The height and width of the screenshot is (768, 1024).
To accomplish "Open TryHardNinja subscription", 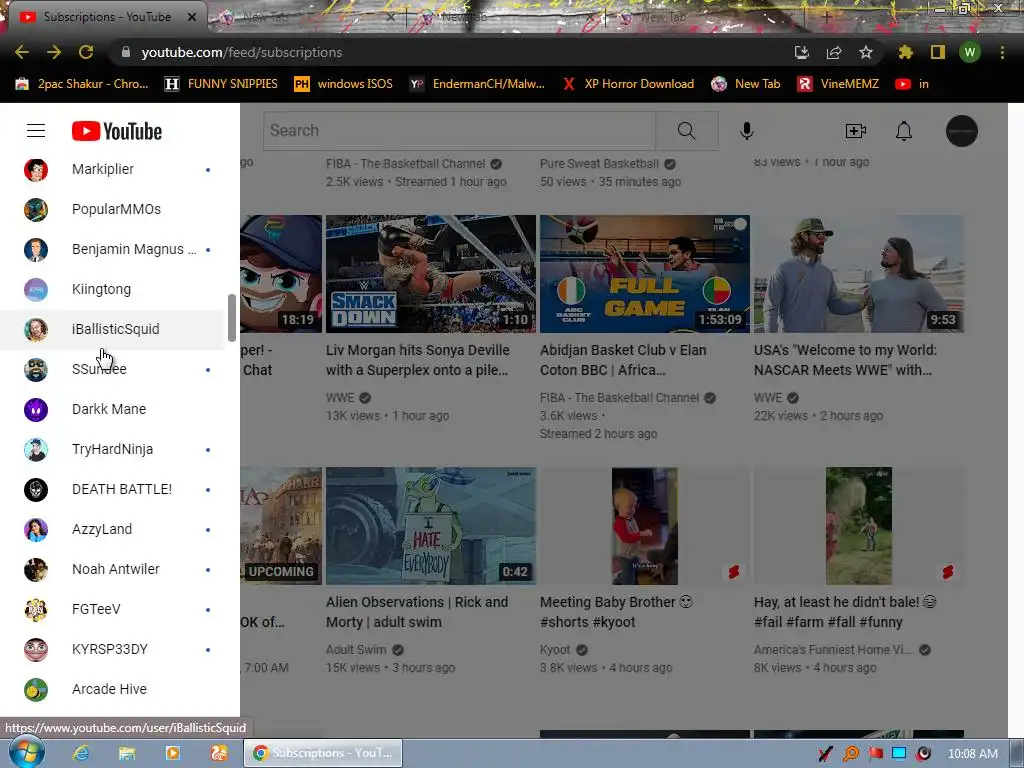I will [112, 449].
